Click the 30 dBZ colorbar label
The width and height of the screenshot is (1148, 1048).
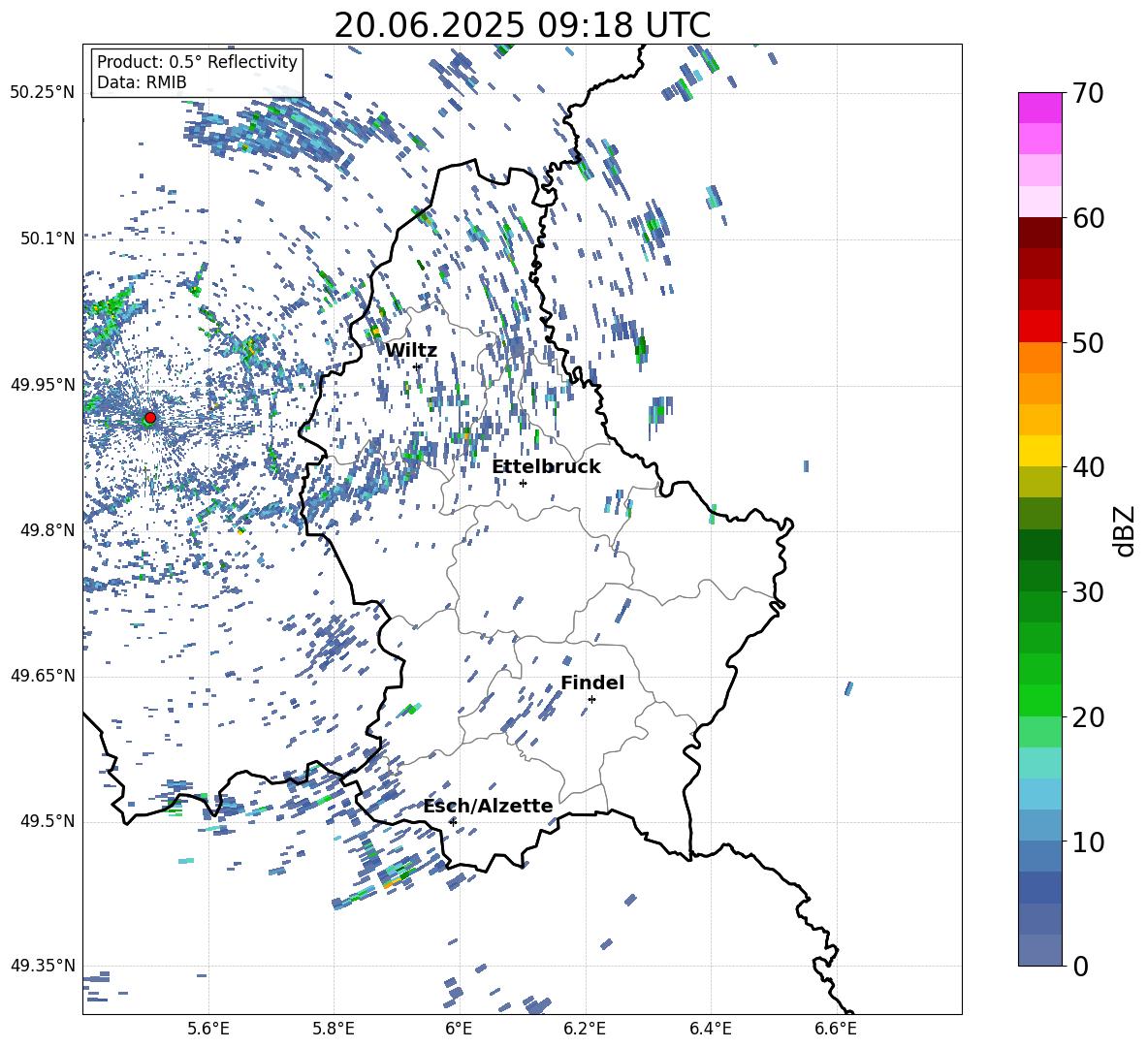[x=1087, y=592]
